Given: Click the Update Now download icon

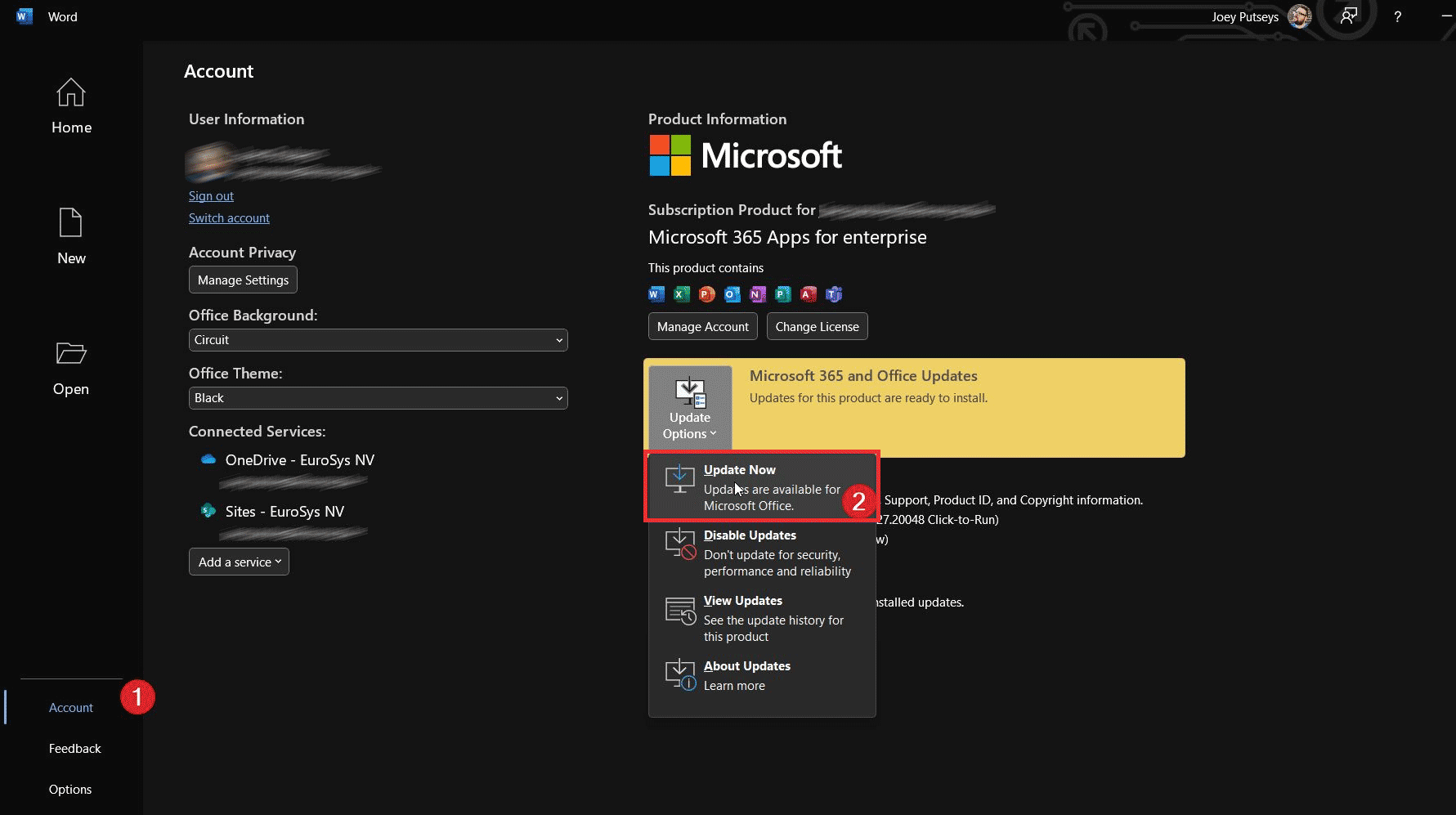Looking at the screenshot, I should [680, 478].
